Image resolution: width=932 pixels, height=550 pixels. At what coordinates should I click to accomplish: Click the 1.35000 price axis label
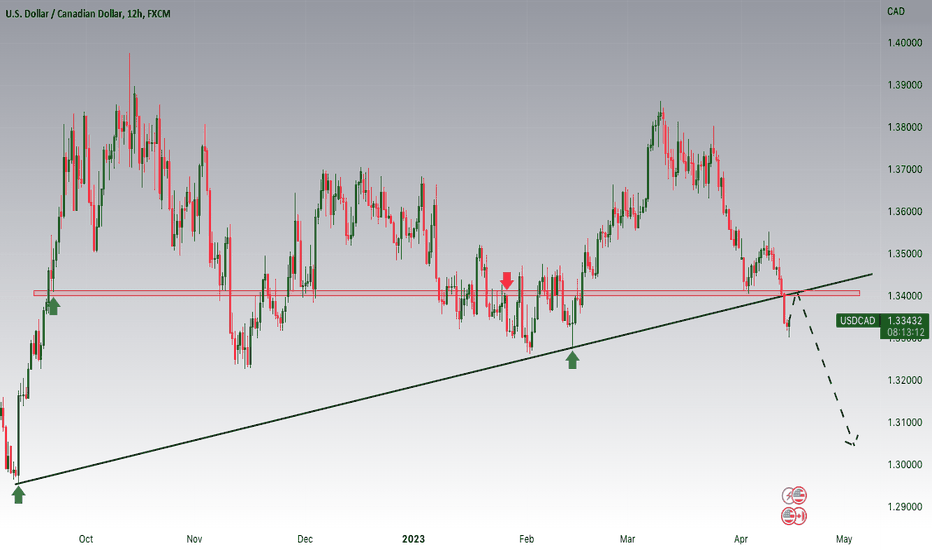click(x=905, y=254)
